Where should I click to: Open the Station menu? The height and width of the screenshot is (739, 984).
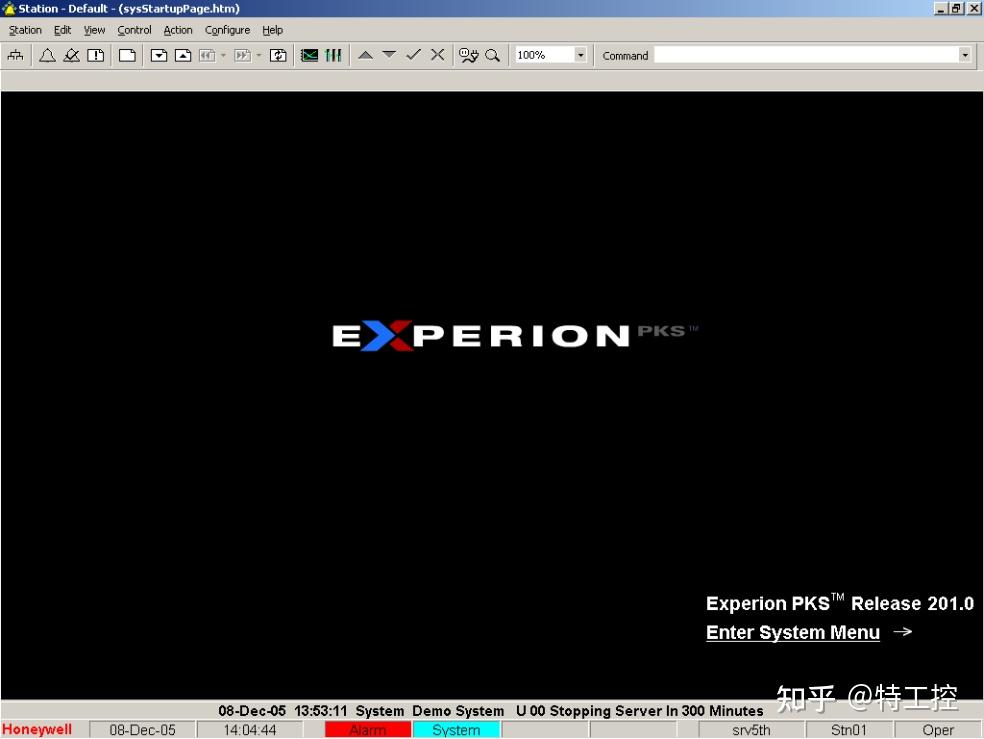[x=25, y=30]
